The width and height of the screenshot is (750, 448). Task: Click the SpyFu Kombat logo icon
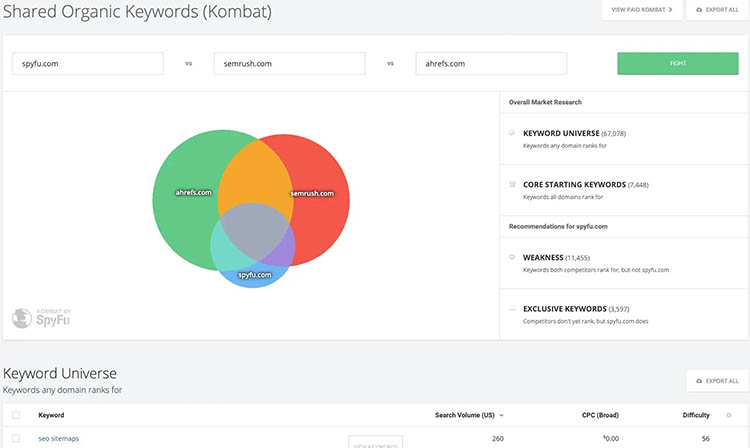tap(22, 318)
